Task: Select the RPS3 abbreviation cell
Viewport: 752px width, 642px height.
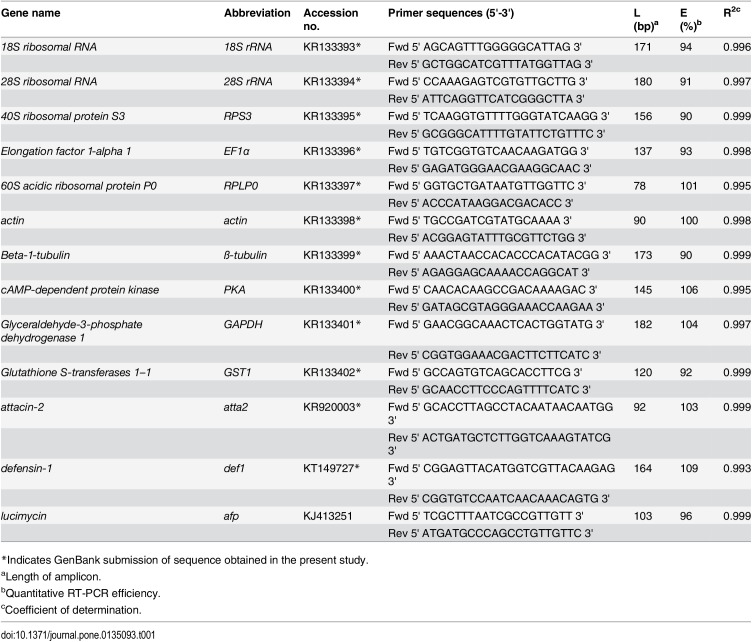Action: 237,116
